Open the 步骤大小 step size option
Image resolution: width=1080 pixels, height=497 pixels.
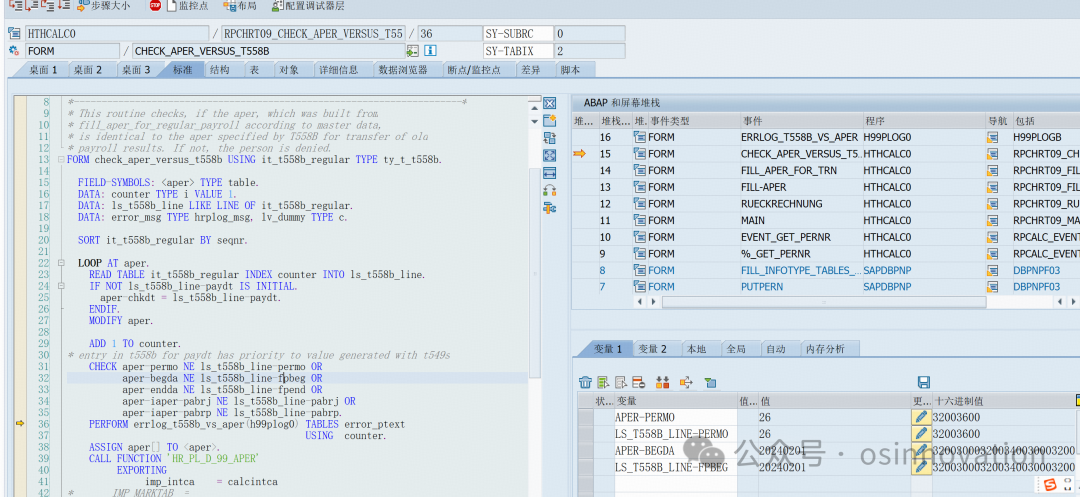[x=103, y=6]
